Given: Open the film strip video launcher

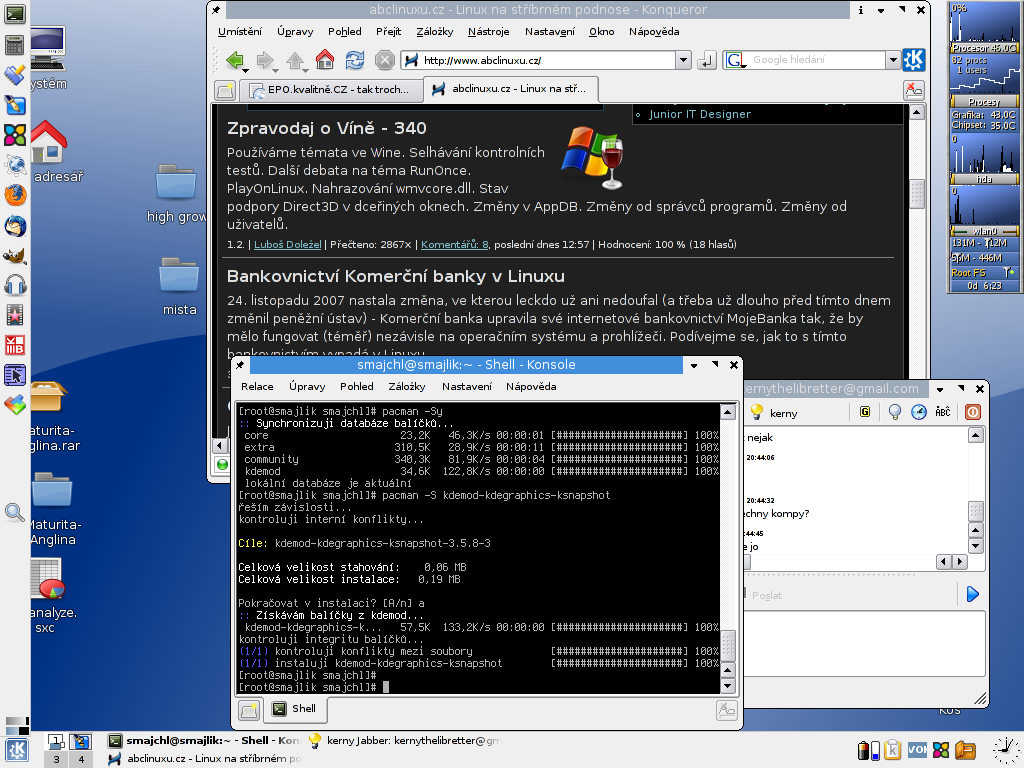Looking at the screenshot, I should pyautogui.click(x=14, y=315).
